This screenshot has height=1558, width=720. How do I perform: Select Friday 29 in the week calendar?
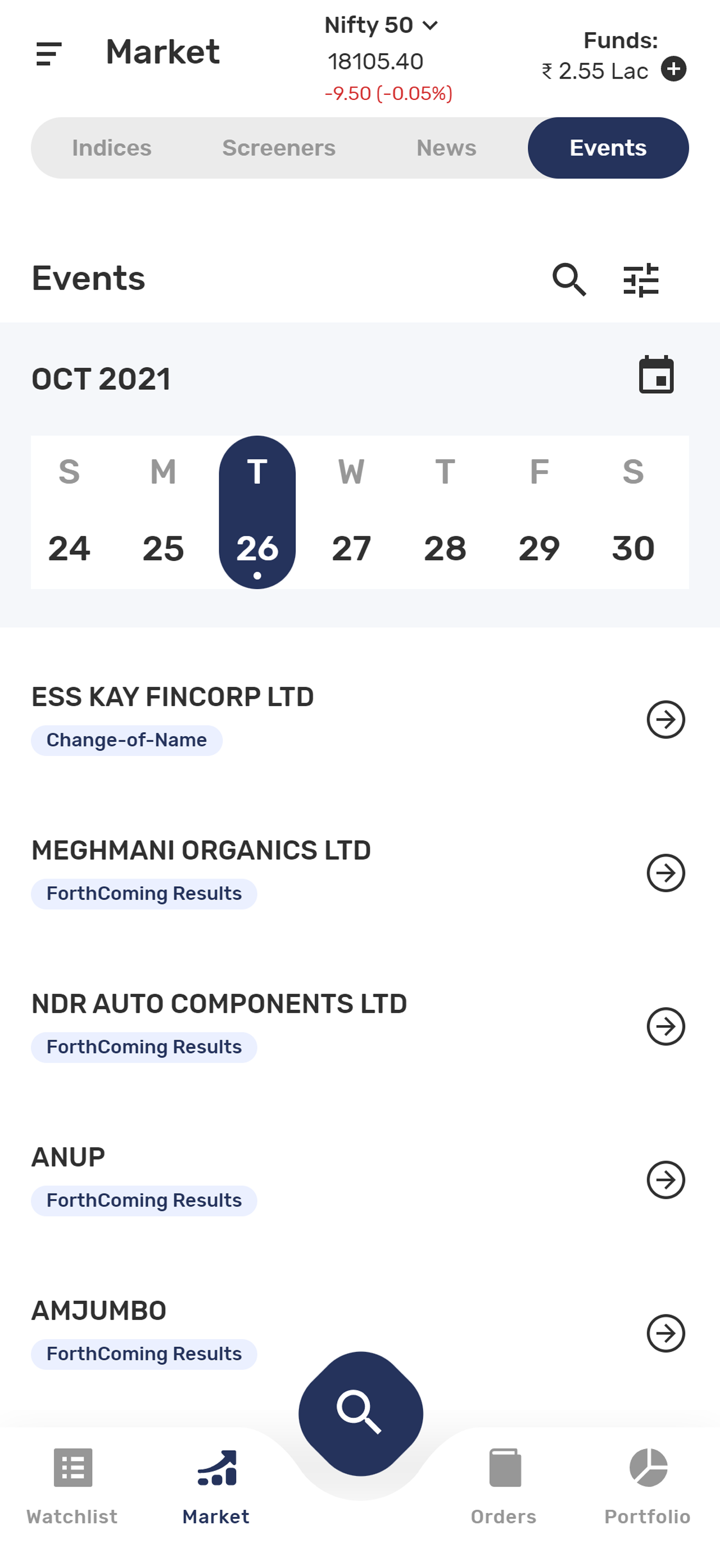[x=539, y=547]
